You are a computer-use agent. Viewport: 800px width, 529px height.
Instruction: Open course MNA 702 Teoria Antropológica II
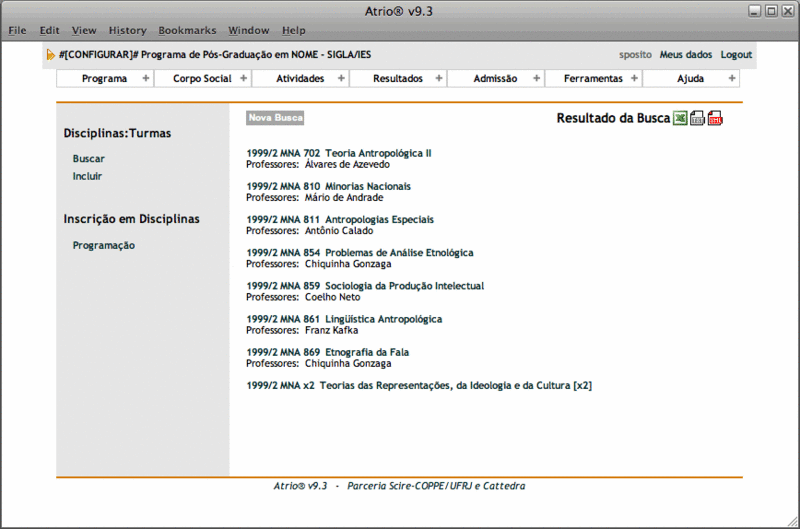tap(338, 153)
